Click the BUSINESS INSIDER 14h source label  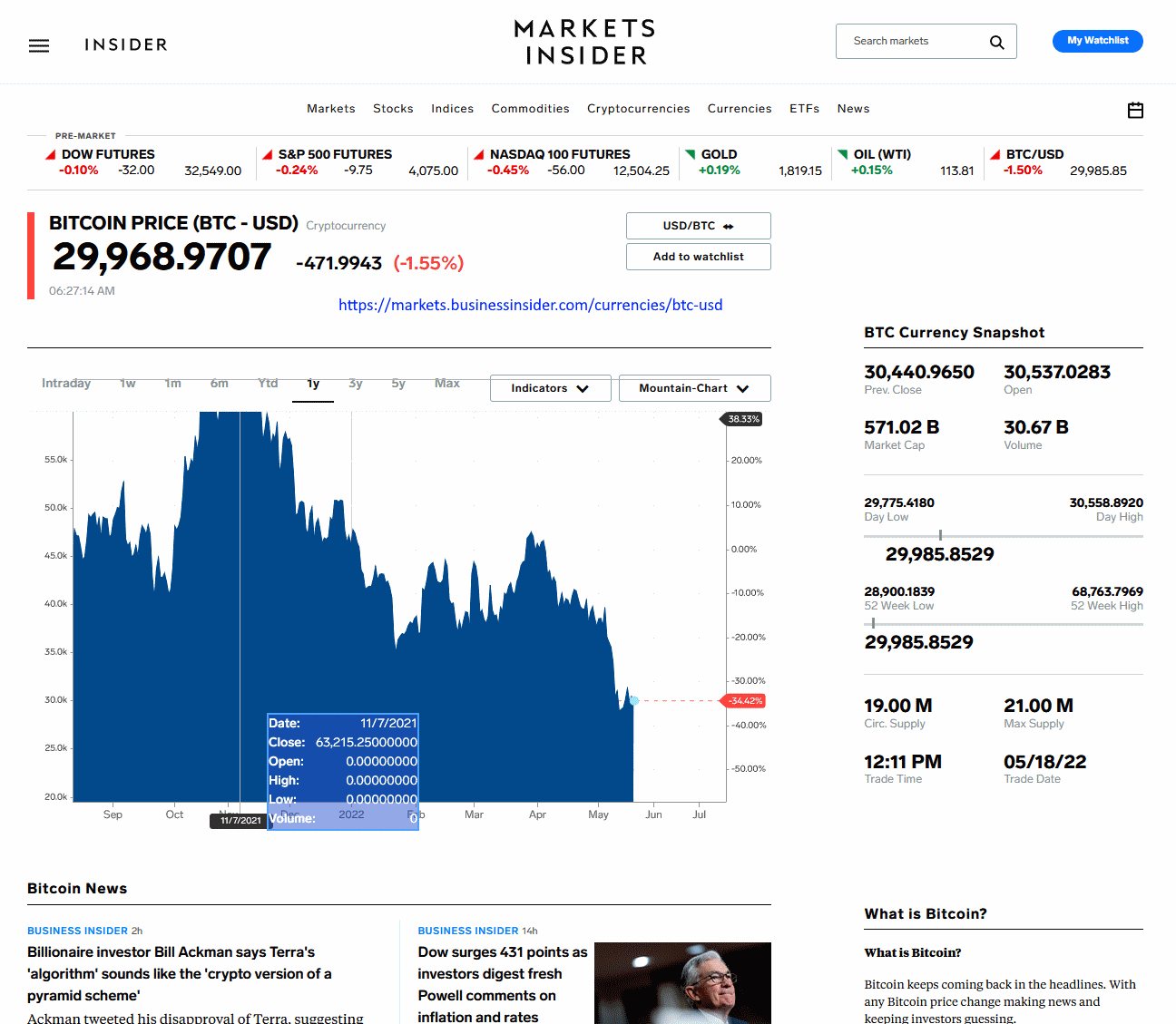tap(477, 931)
